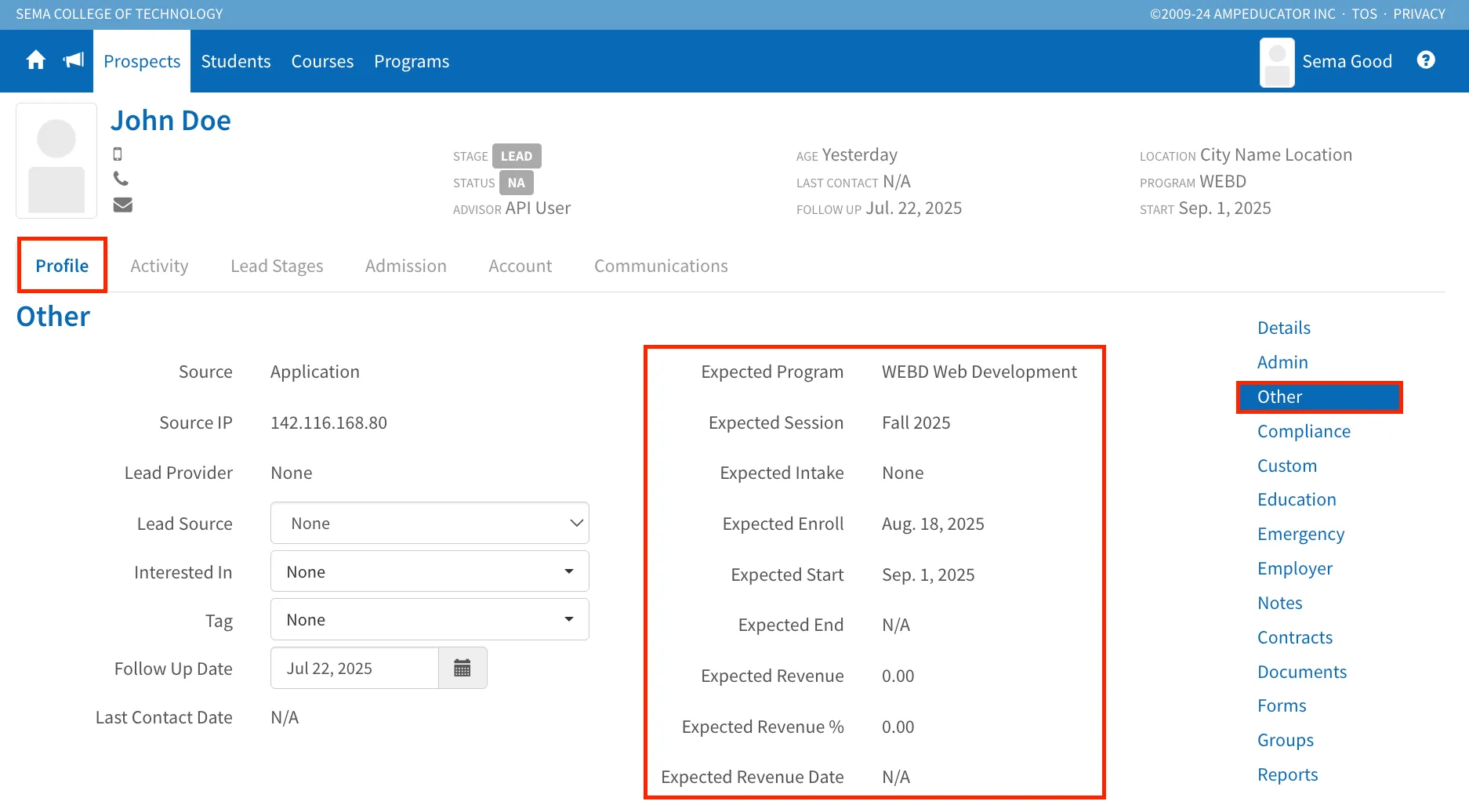Click the mobile phone icon under John Doe
This screenshot has width=1469, height=812.
click(x=118, y=154)
